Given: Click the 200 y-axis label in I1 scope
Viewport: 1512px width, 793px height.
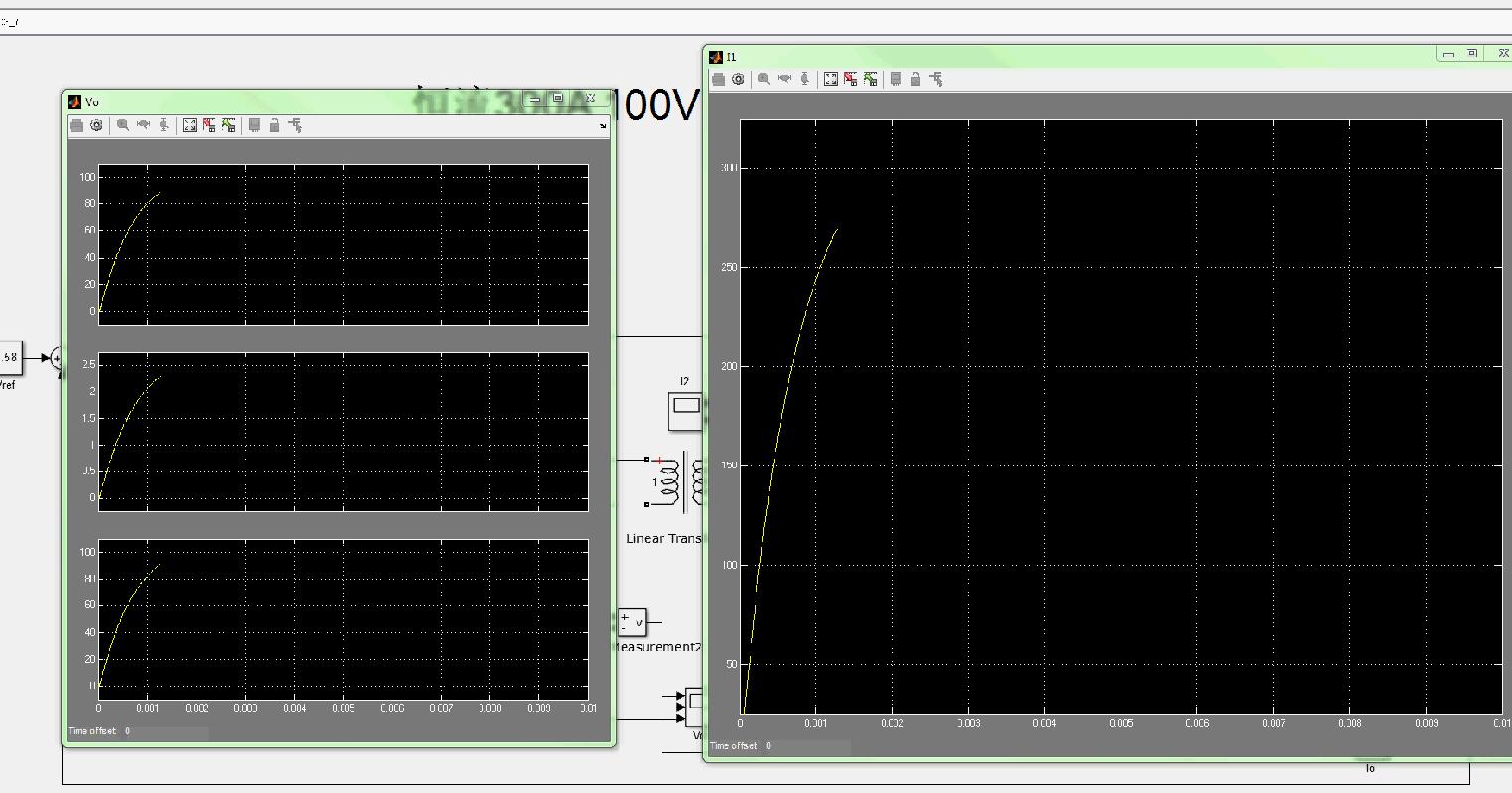Looking at the screenshot, I should pos(728,366).
